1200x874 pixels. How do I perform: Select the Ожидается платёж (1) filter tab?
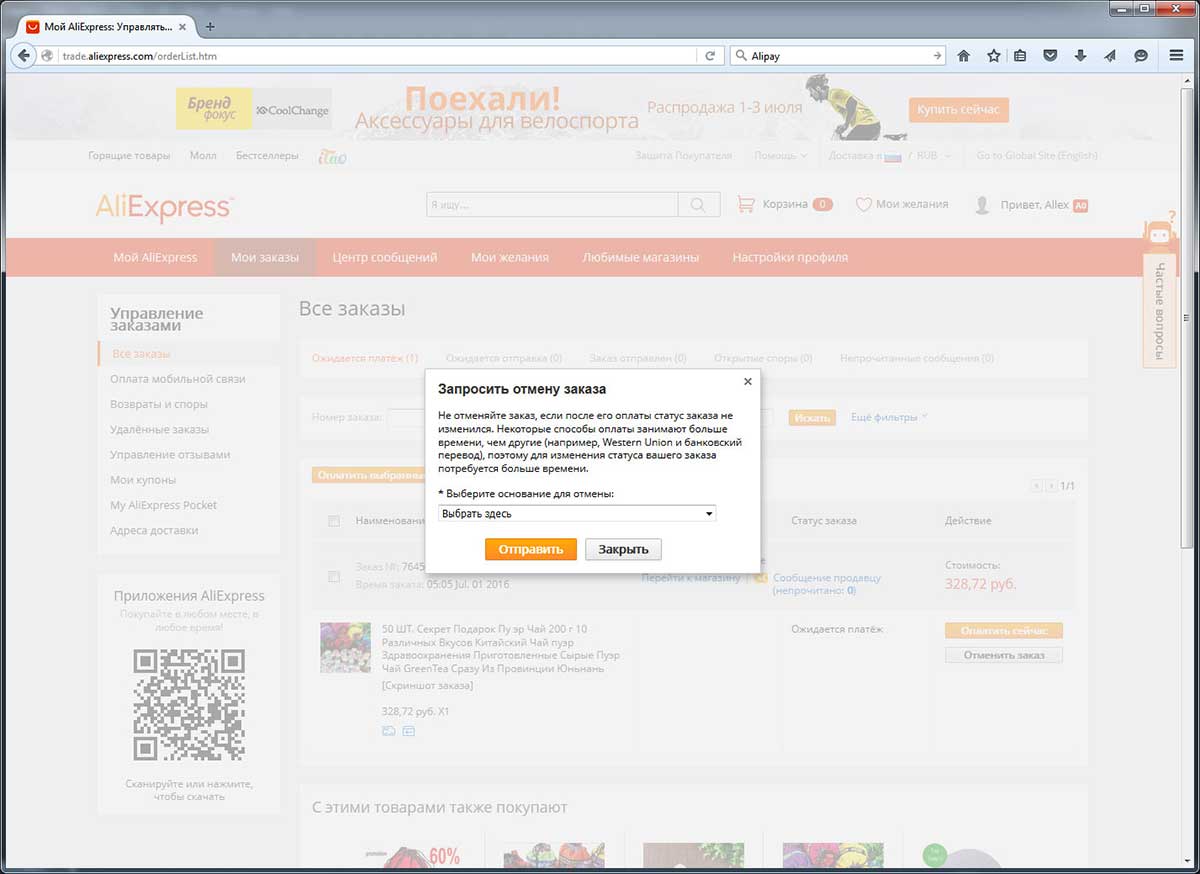(x=365, y=358)
